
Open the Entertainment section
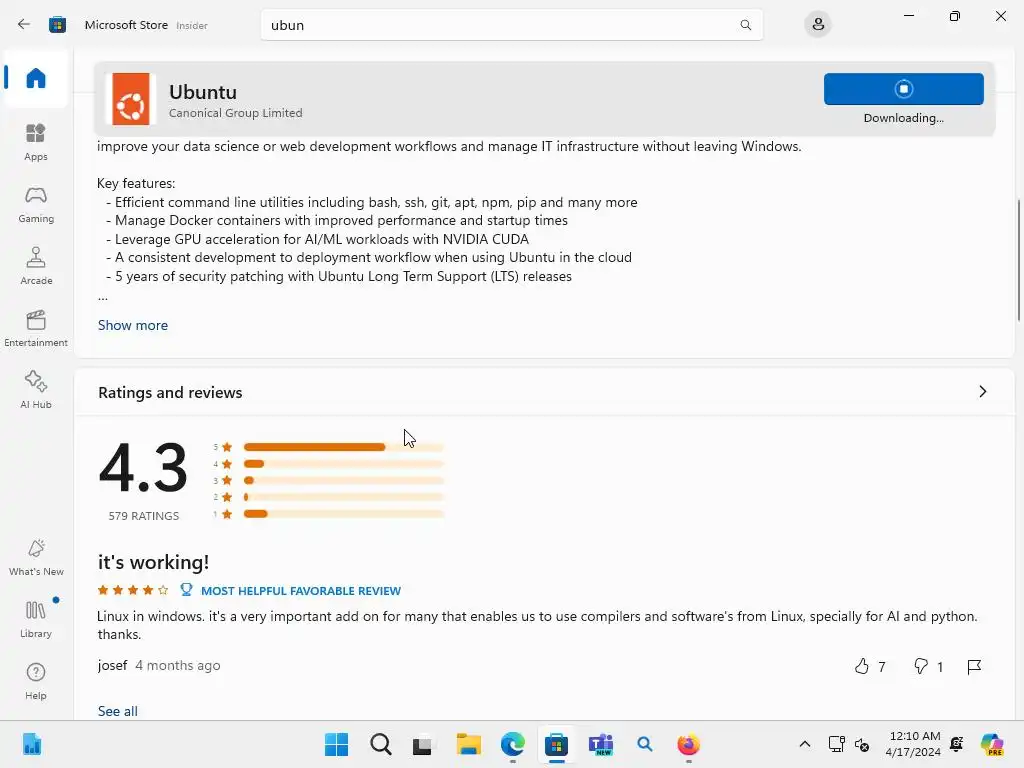pyautogui.click(x=36, y=328)
